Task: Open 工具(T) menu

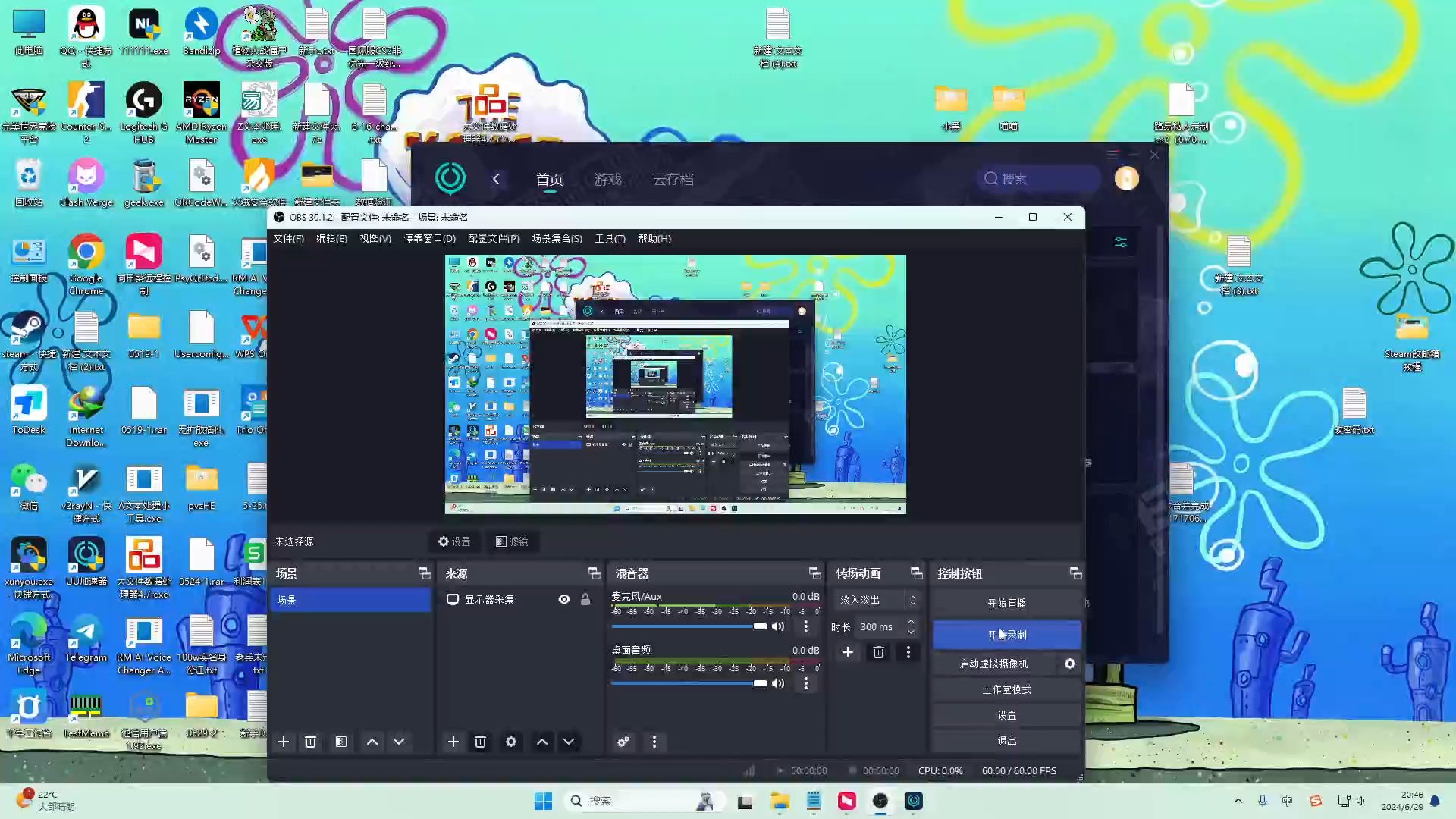Action: (x=610, y=238)
